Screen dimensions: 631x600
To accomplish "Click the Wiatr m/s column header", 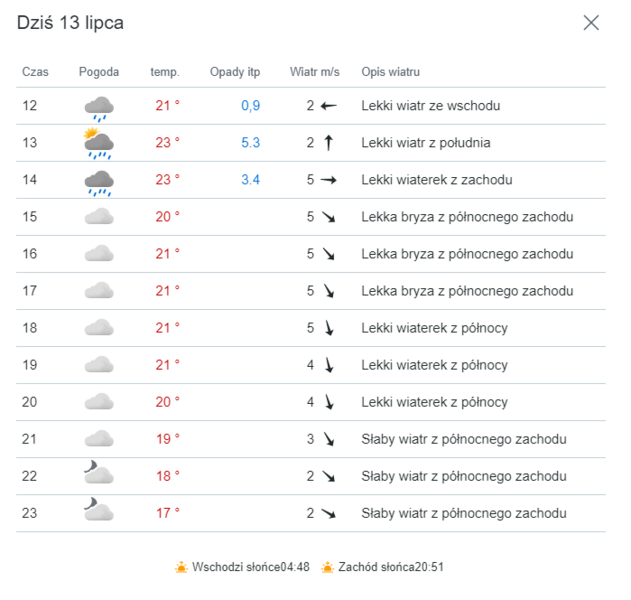I will (315, 72).
